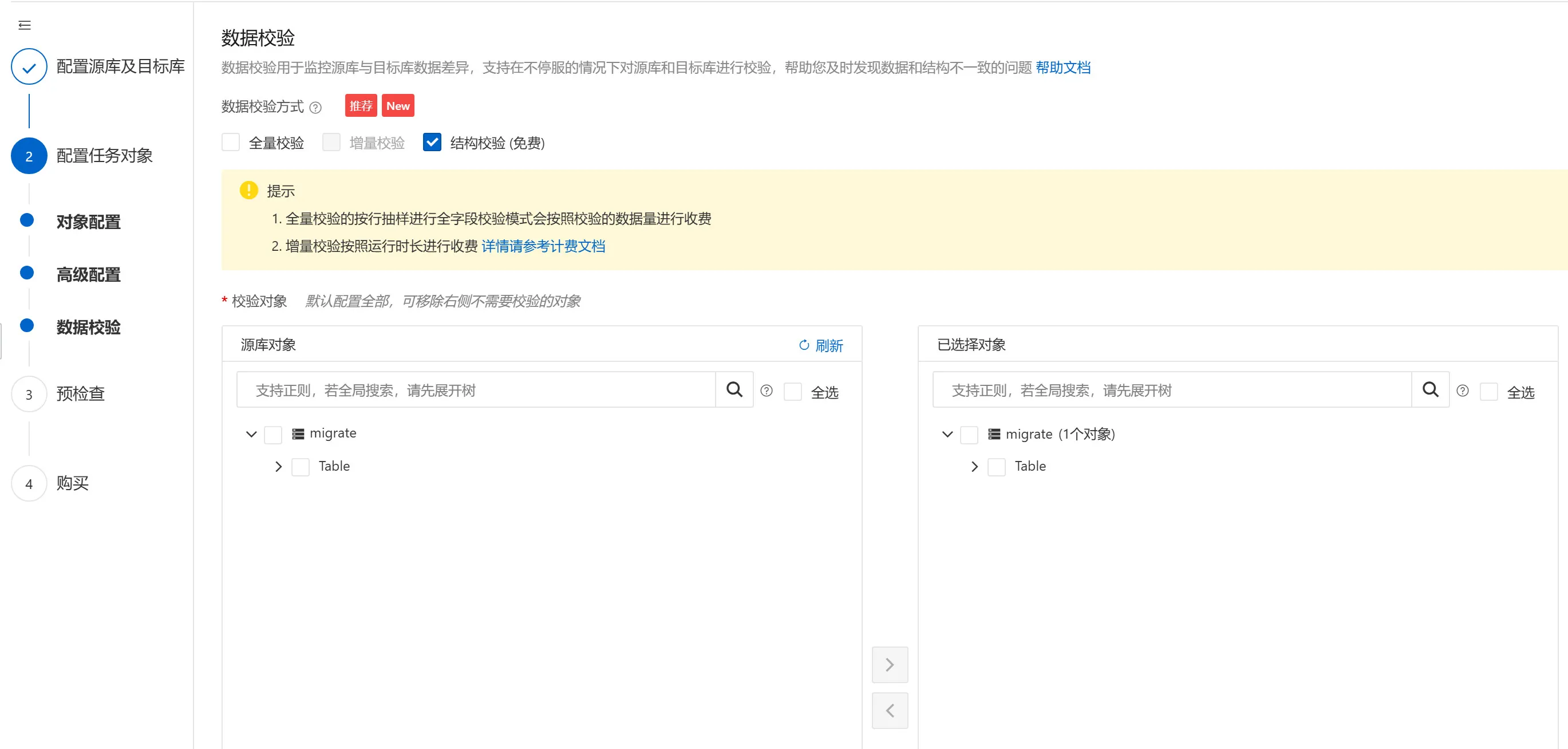Viewport: 1568px width, 749px height.
Task: Open the 对象配置 sub-step
Action: tap(88, 222)
